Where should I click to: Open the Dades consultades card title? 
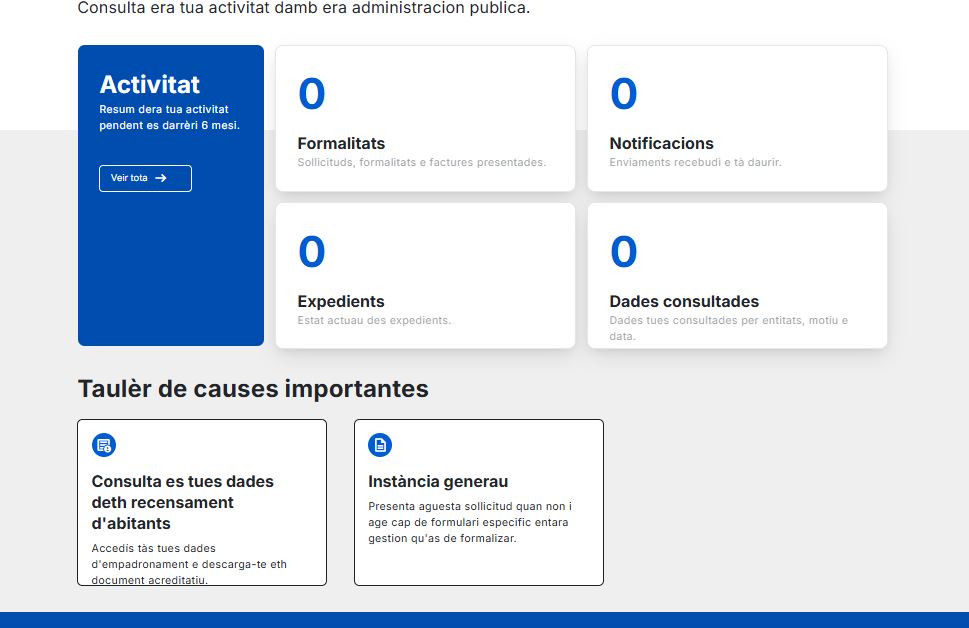[x=684, y=301]
